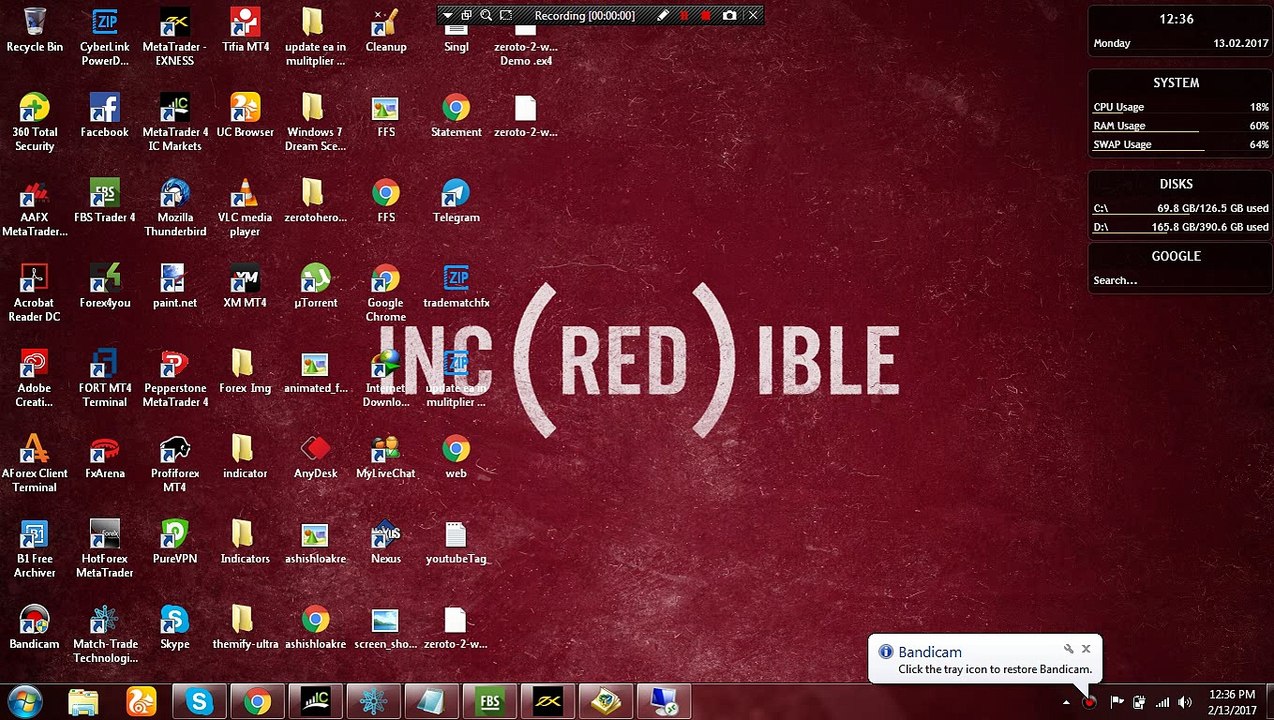Select the rectangle area icon in recording bar
This screenshot has width=1274, height=720.
coord(506,15)
